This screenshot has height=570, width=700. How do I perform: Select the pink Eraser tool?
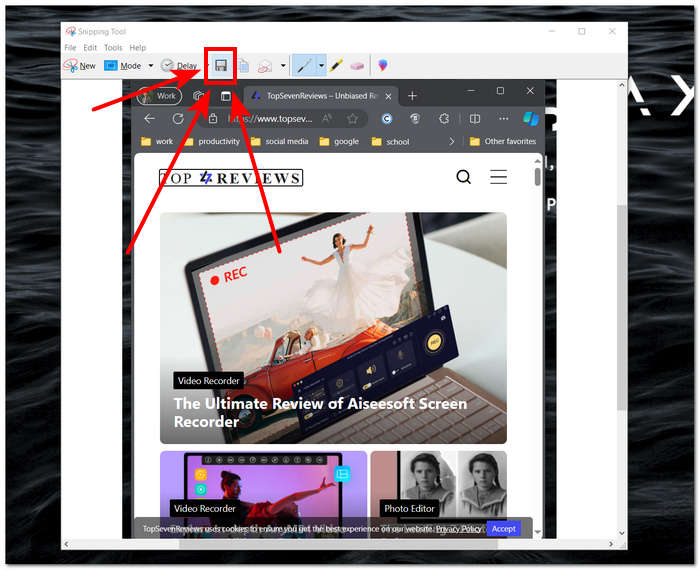[x=358, y=66]
